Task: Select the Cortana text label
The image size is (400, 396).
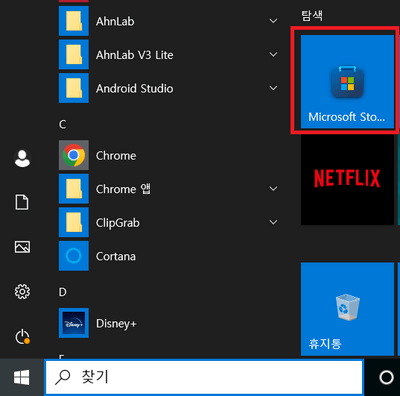Action: [x=116, y=256]
